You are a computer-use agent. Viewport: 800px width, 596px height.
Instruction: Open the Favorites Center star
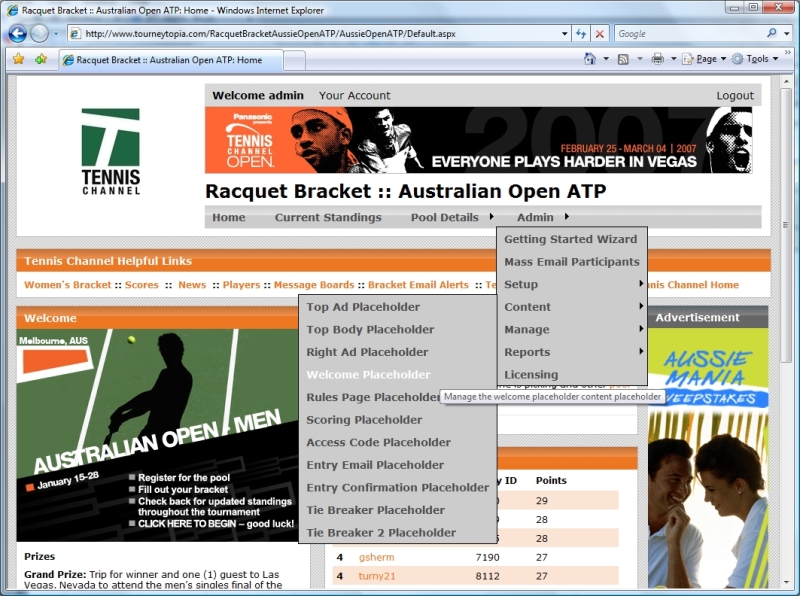(19, 59)
